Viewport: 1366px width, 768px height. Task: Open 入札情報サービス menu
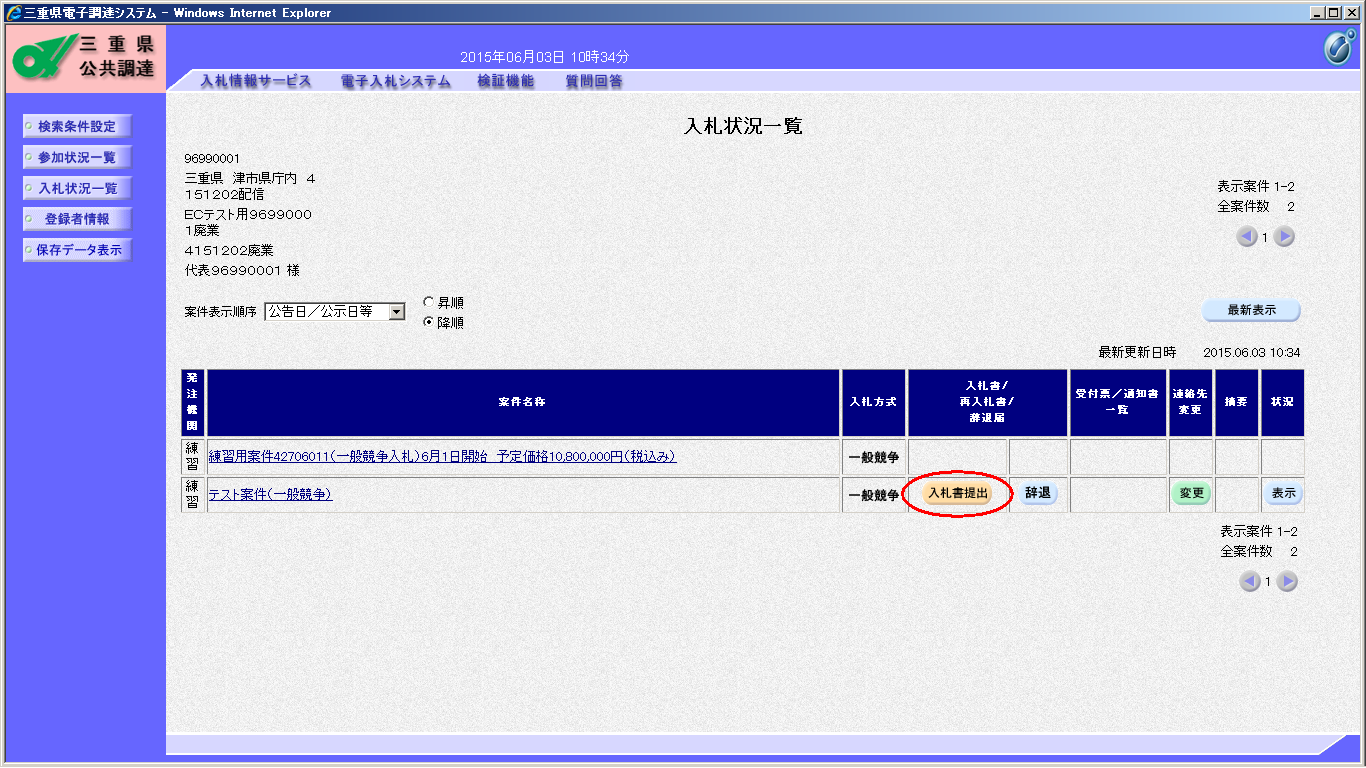coord(256,81)
